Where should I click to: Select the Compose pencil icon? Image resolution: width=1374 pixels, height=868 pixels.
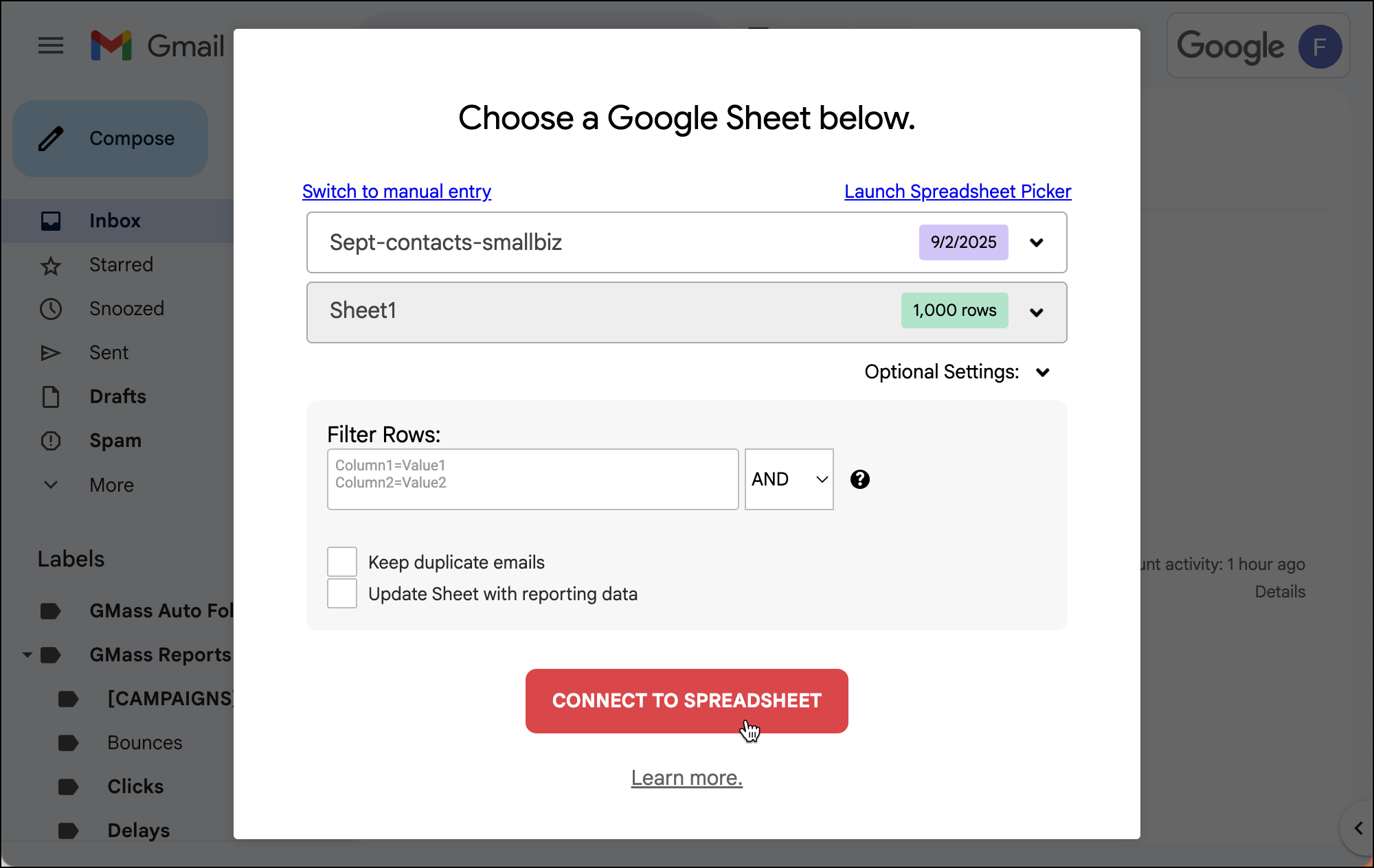[x=52, y=138]
